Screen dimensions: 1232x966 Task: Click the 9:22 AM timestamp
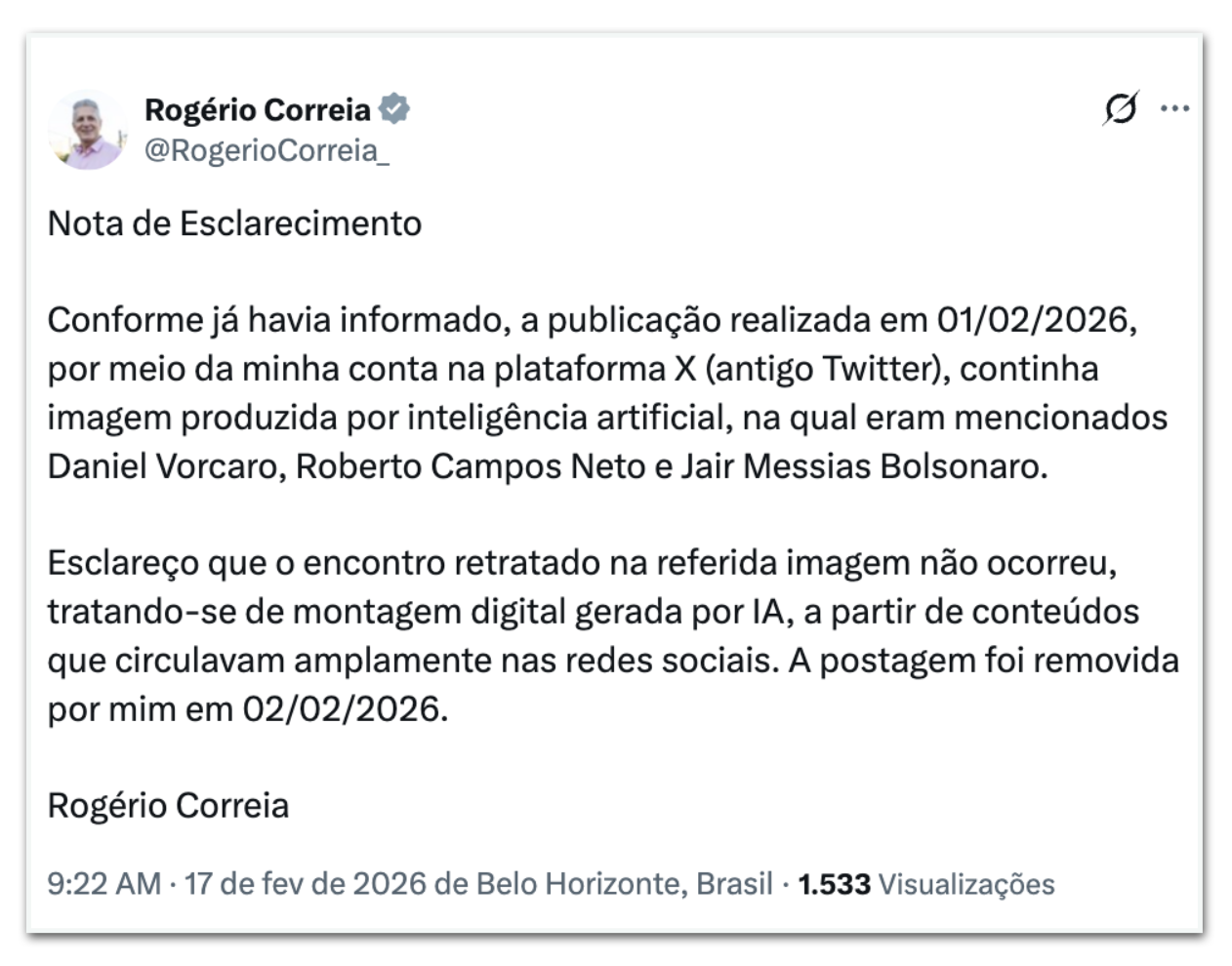103,884
